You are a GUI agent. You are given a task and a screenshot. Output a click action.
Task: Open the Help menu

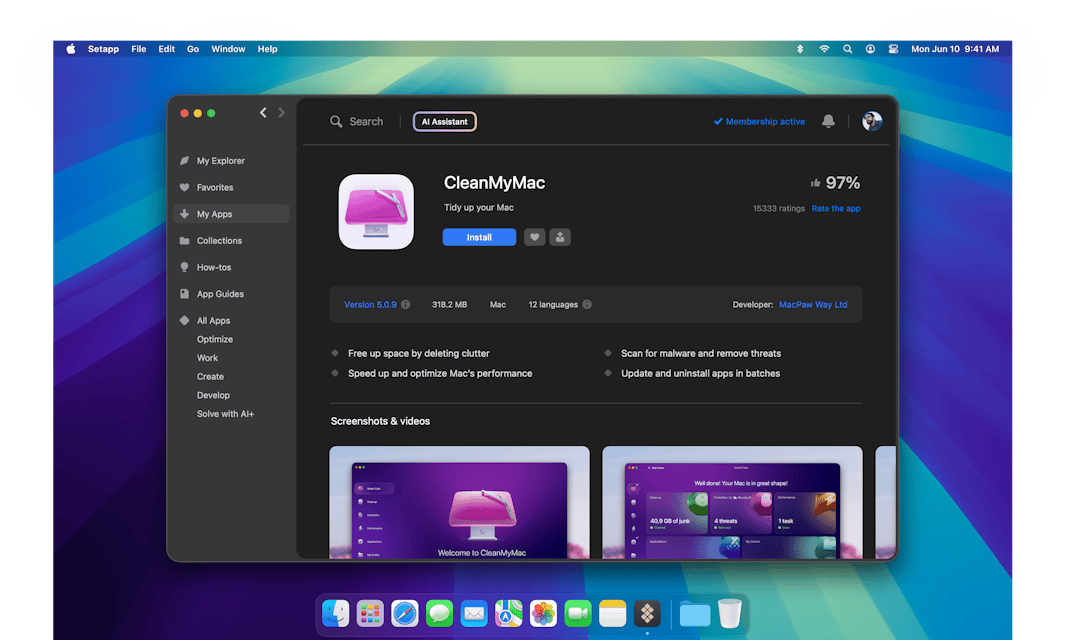tap(268, 49)
